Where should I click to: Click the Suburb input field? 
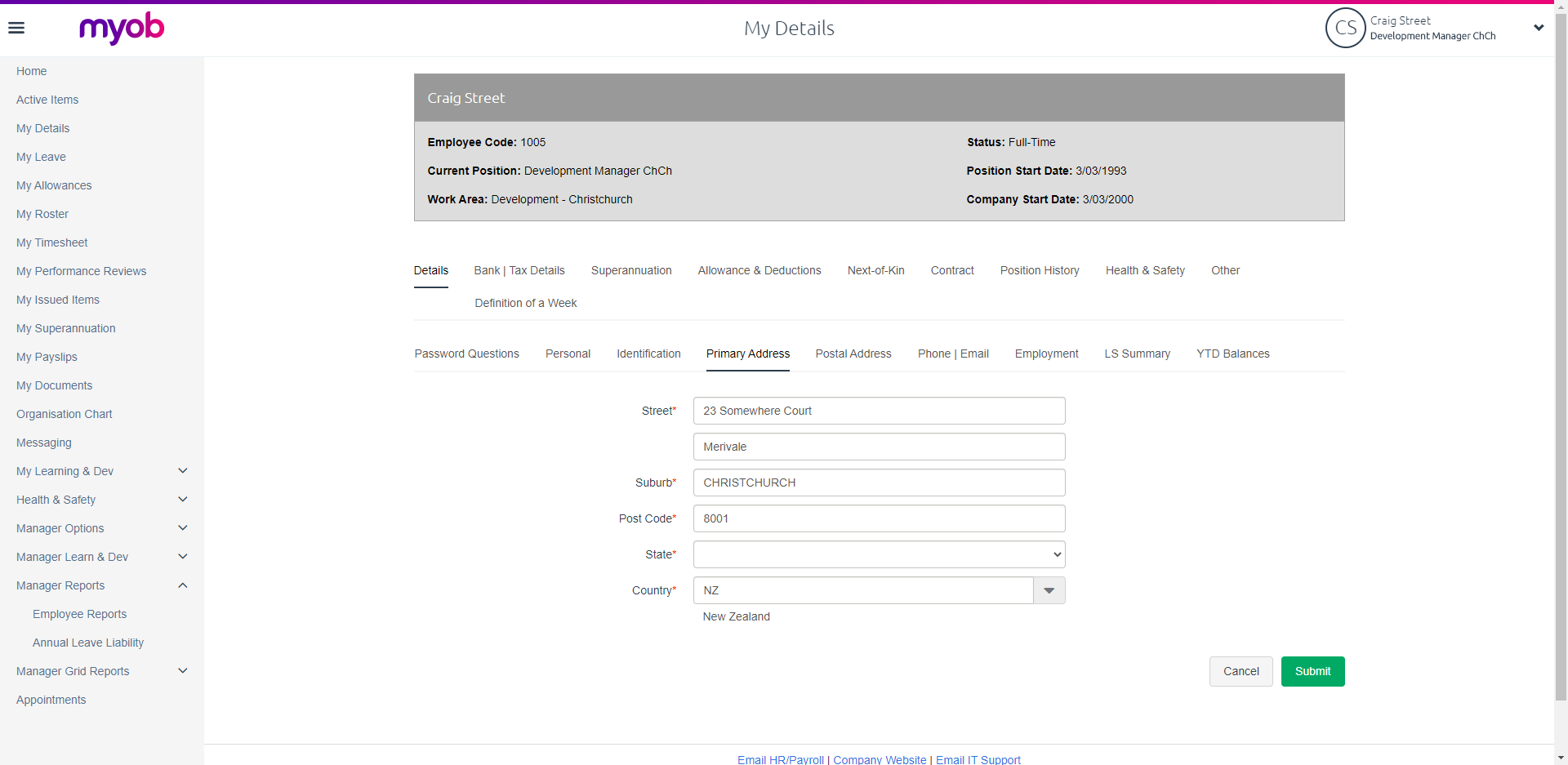pyautogui.click(x=879, y=483)
